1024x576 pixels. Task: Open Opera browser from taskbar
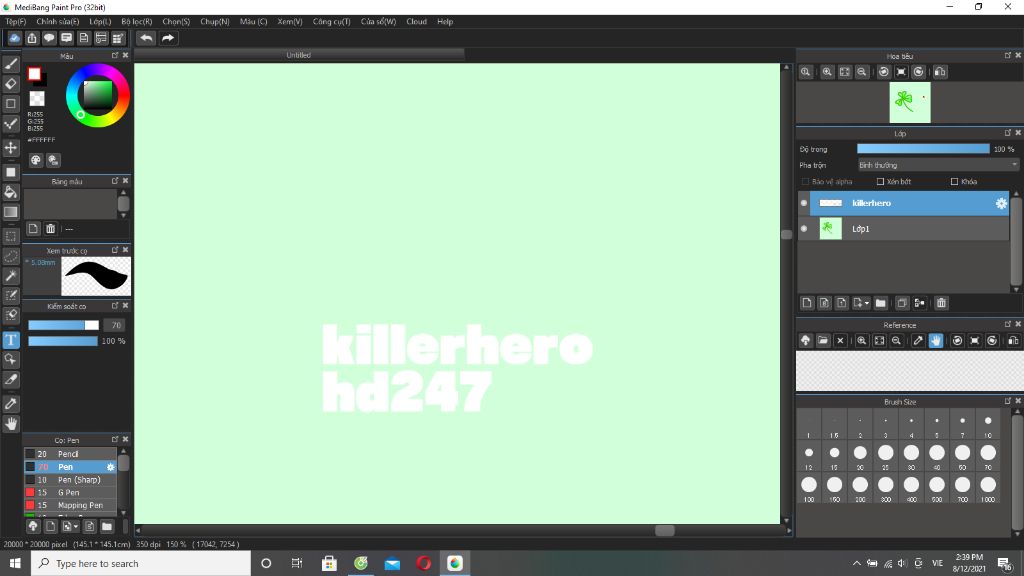(423, 563)
